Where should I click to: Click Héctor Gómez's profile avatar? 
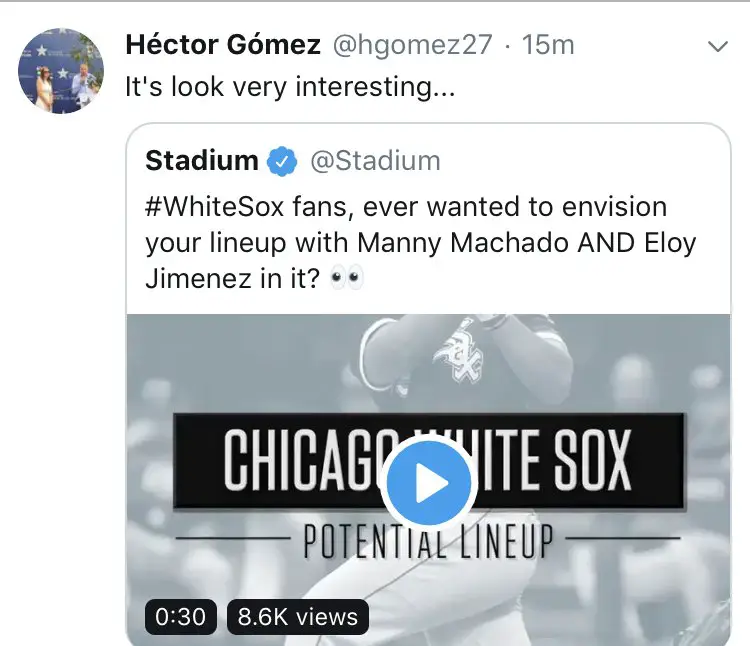[x=62, y=70]
